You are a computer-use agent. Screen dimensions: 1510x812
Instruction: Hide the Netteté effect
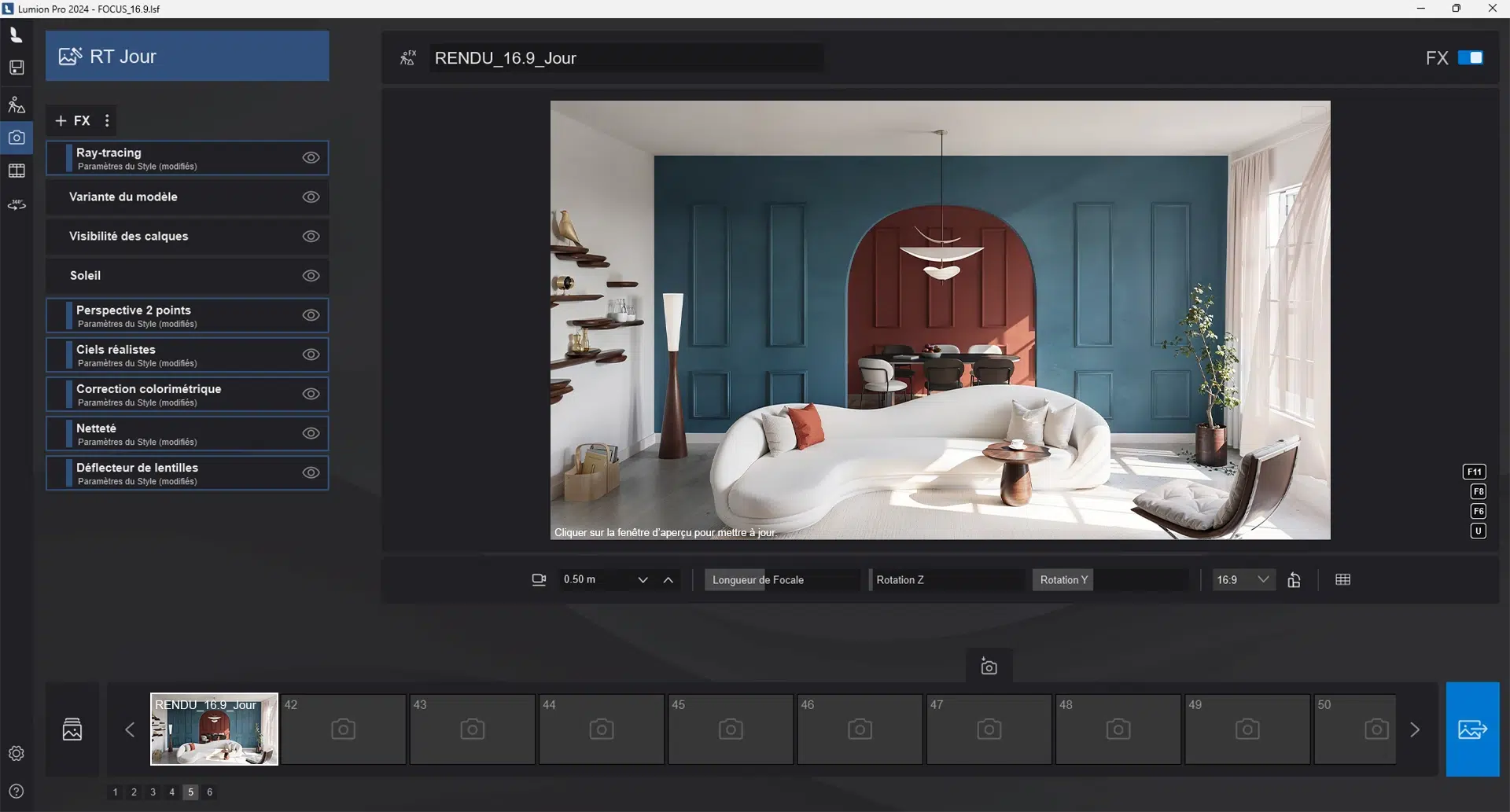point(311,433)
